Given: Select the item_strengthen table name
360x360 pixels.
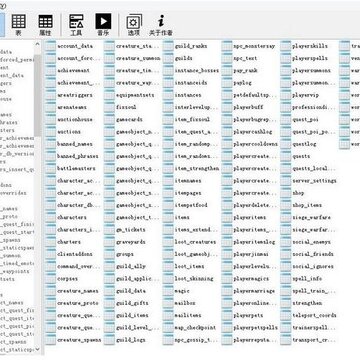Looking at the screenshot, I should pos(197,168).
